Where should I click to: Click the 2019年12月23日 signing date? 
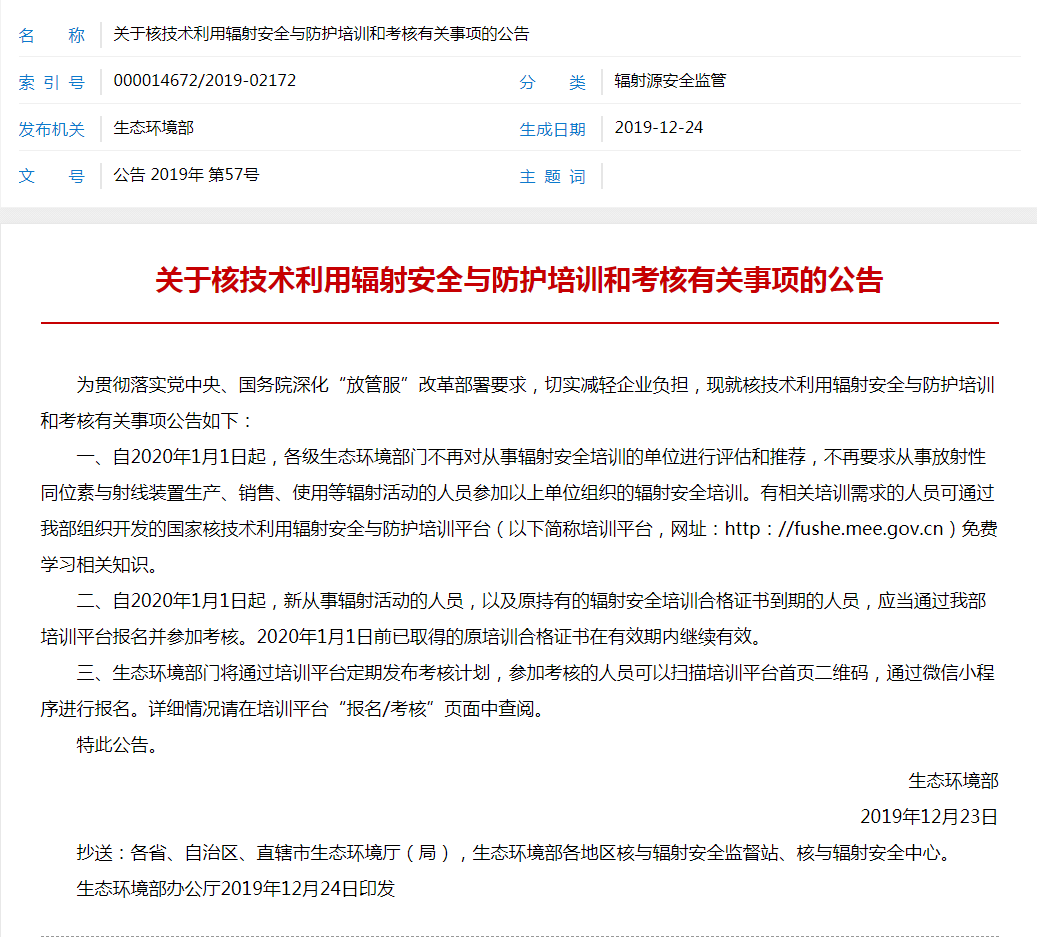click(x=929, y=817)
